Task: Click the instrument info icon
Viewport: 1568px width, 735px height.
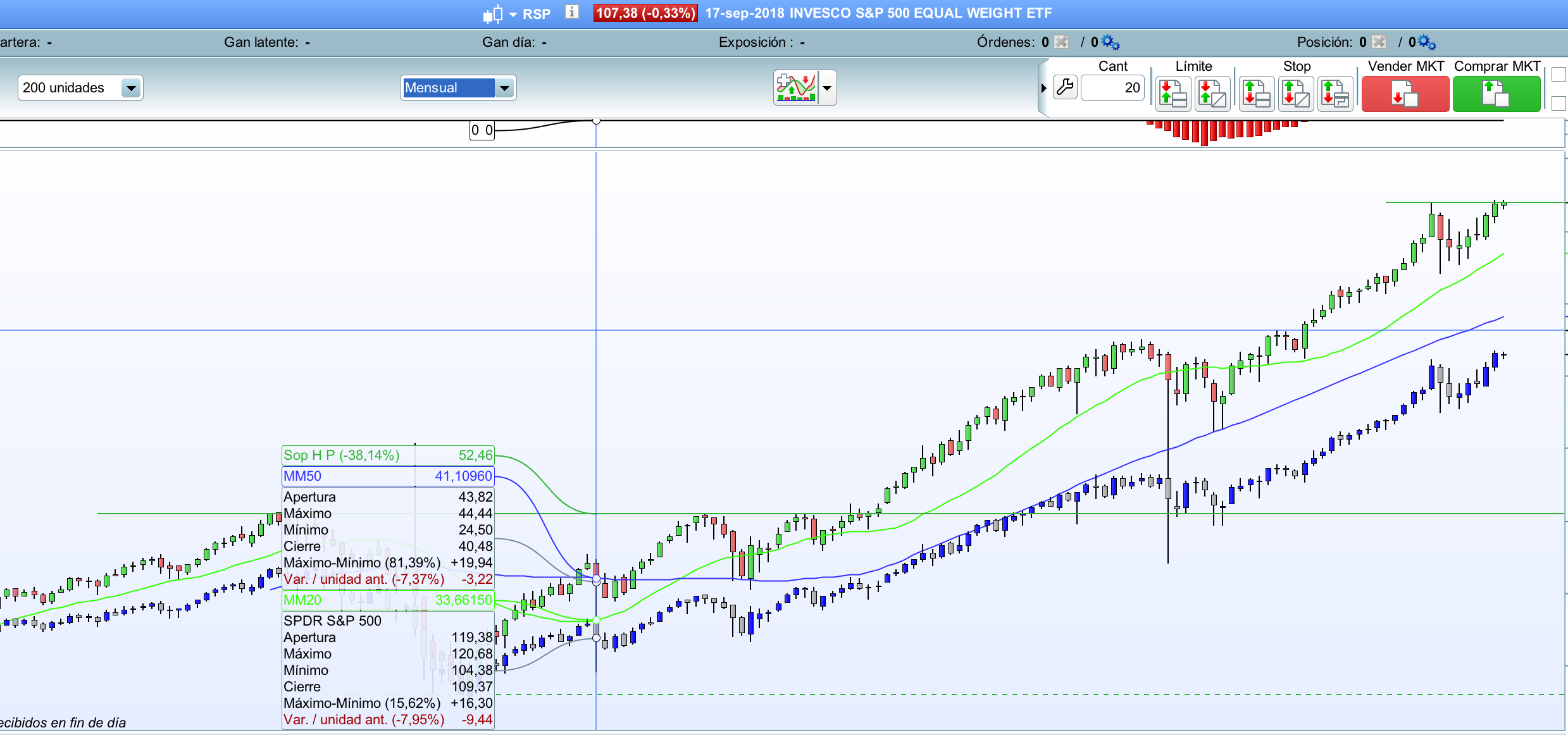Action: pos(572,12)
